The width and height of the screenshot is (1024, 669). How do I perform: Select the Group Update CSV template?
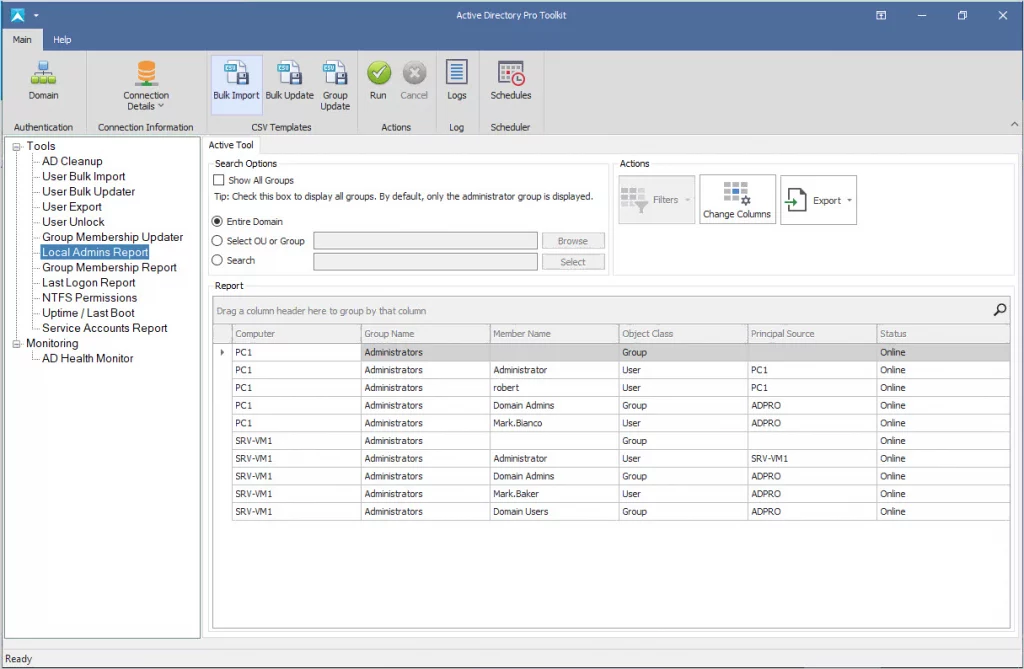coord(335,85)
